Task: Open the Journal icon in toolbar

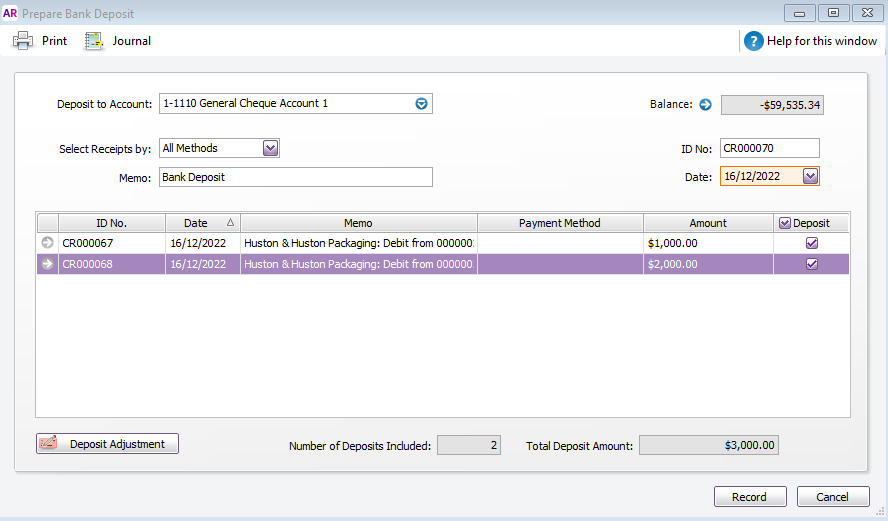Action: [95, 41]
